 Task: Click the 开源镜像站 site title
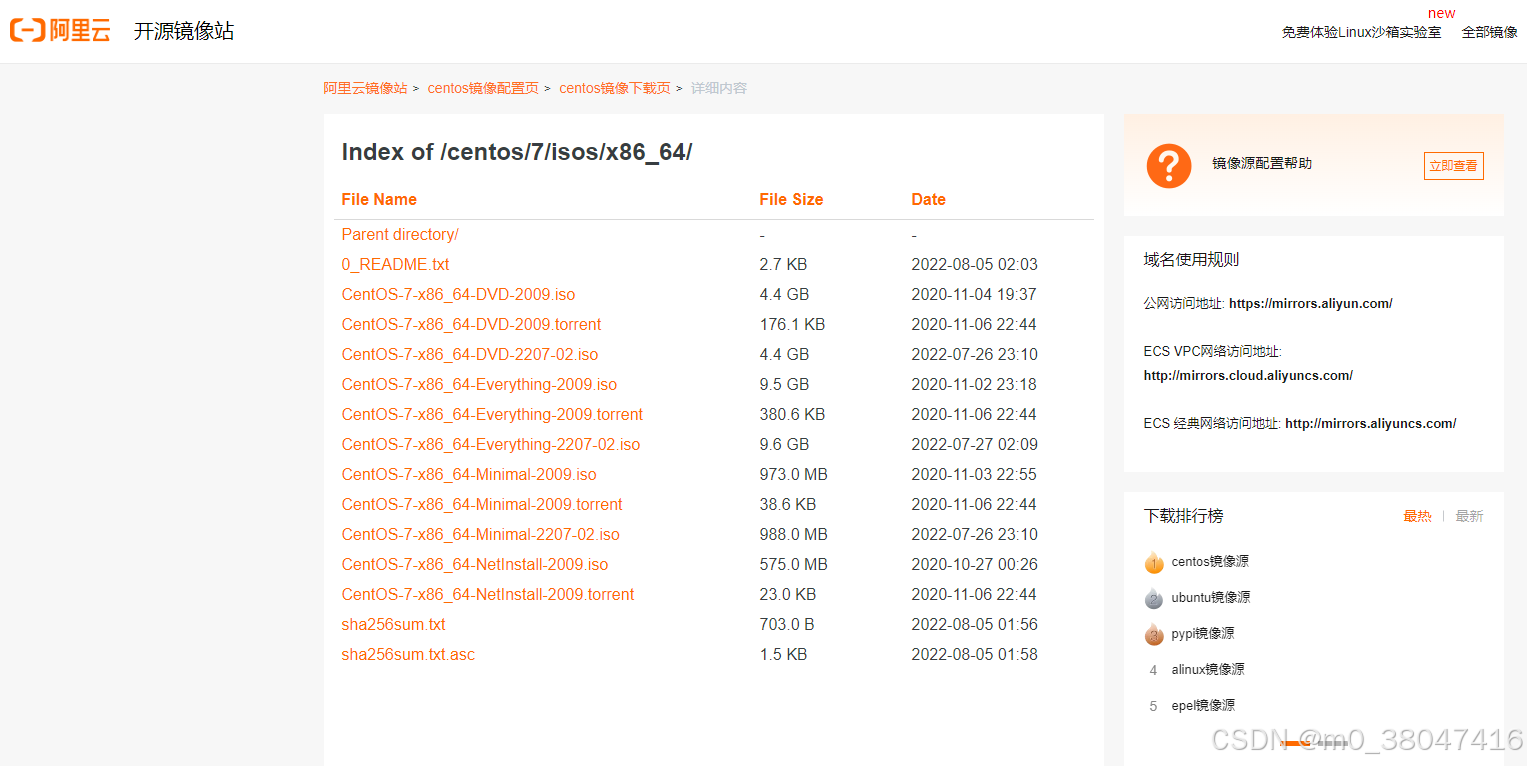184,31
